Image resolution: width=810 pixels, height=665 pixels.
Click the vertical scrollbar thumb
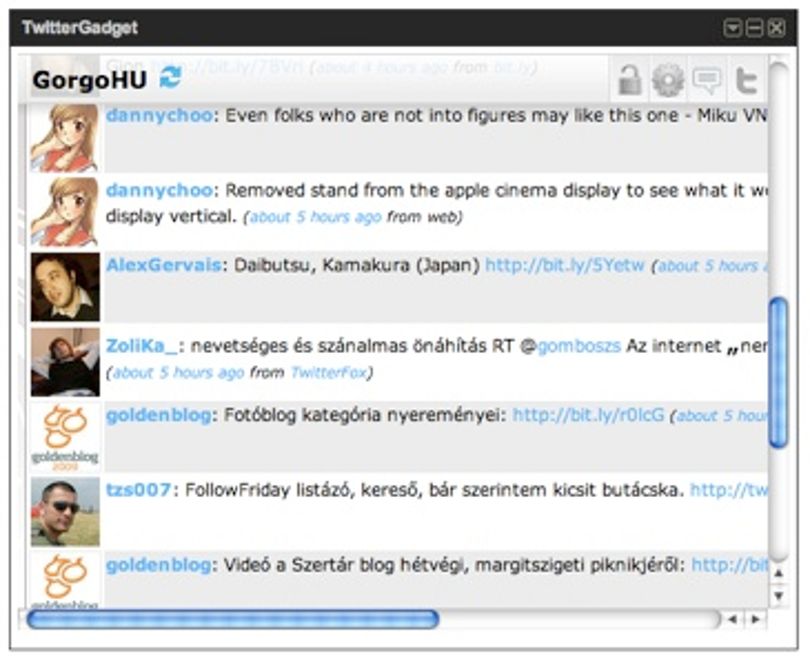778,373
